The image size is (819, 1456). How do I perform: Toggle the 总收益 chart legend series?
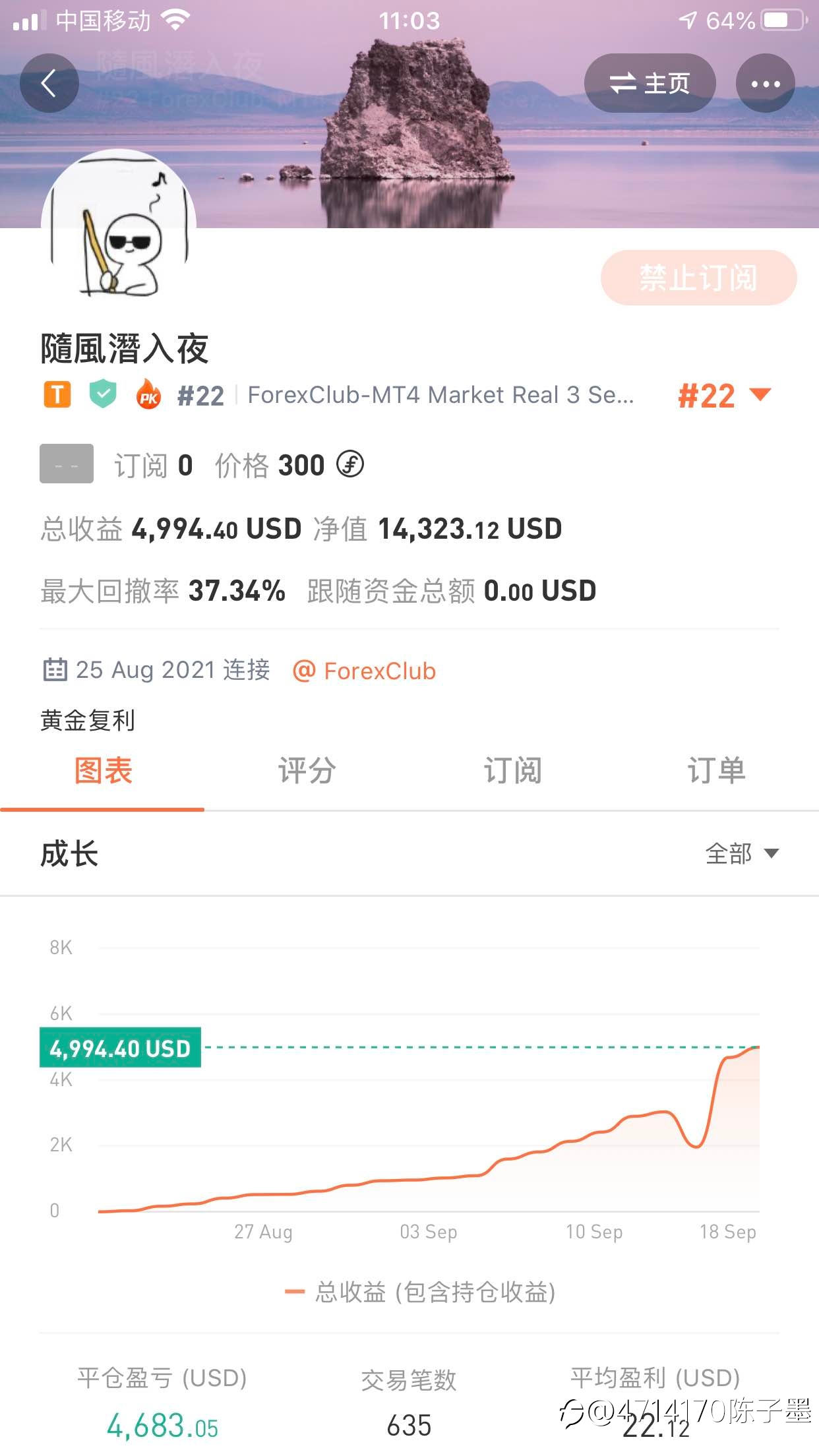tap(419, 1291)
